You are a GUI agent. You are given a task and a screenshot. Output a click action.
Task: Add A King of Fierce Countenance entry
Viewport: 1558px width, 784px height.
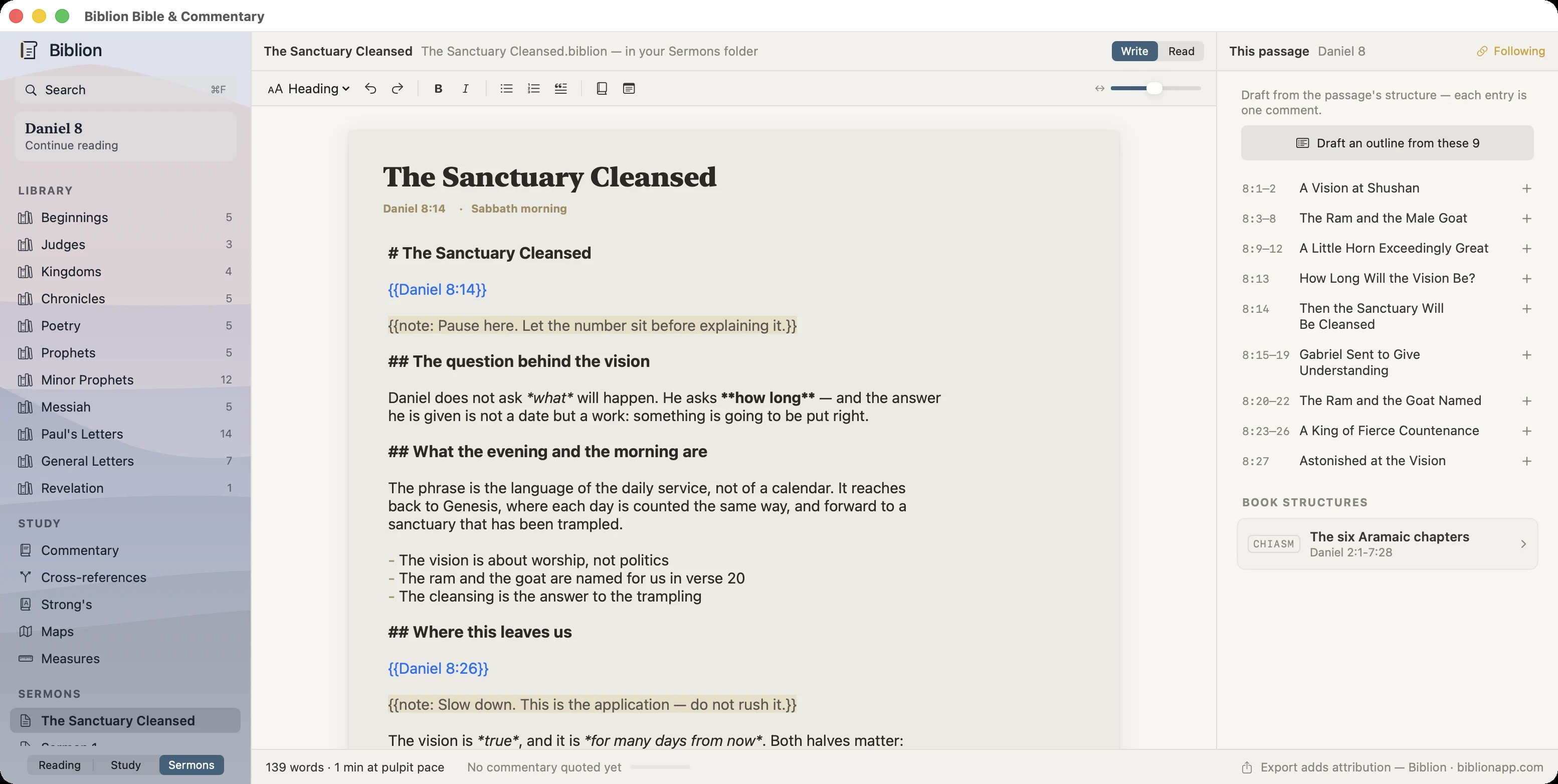pyautogui.click(x=1526, y=431)
